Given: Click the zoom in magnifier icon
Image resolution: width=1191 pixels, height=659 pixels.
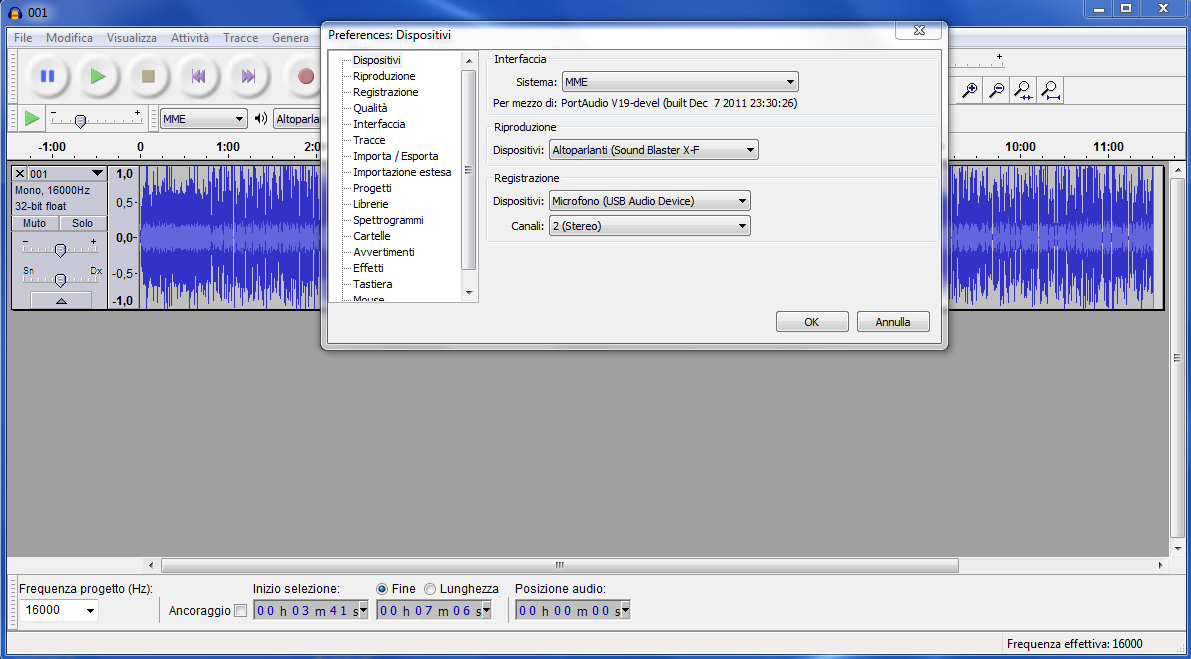Looking at the screenshot, I should (969, 91).
